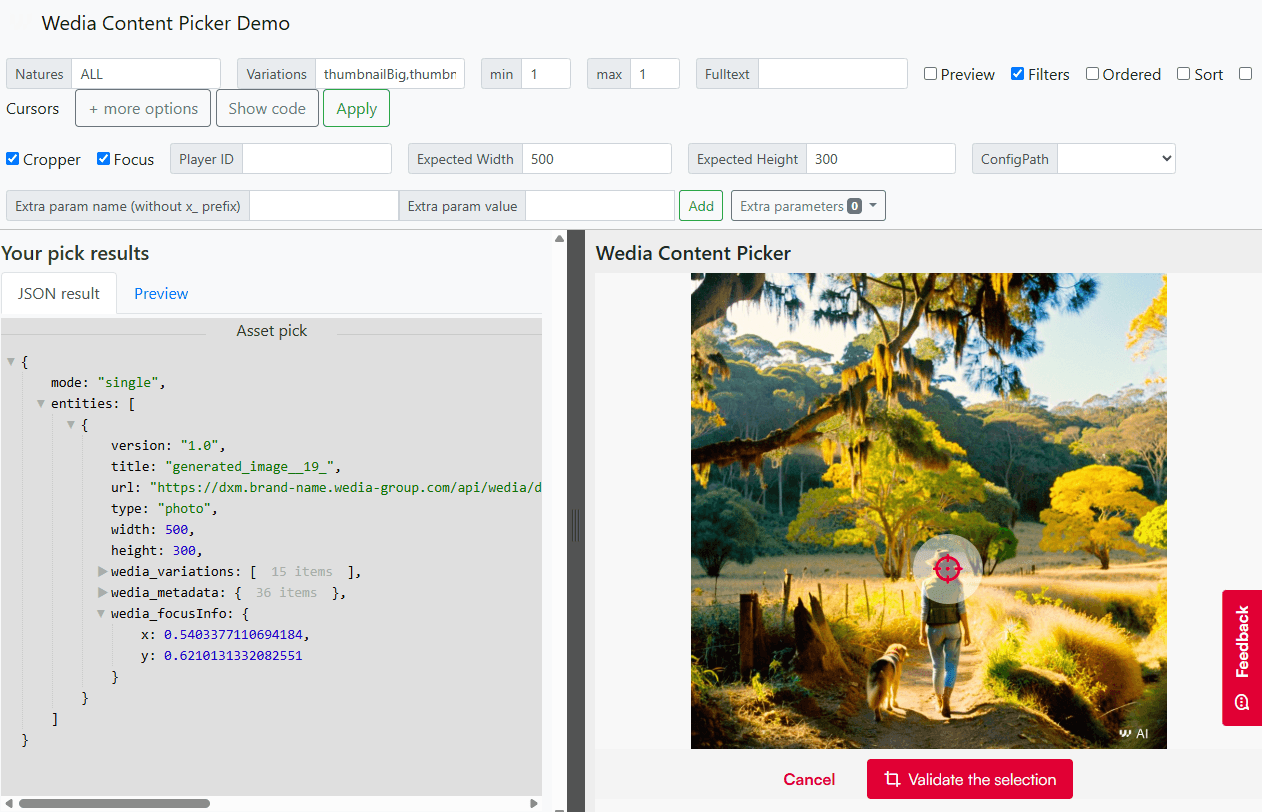Click the Player ID input field
Viewport: 1262px width, 812px height.
(317, 159)
